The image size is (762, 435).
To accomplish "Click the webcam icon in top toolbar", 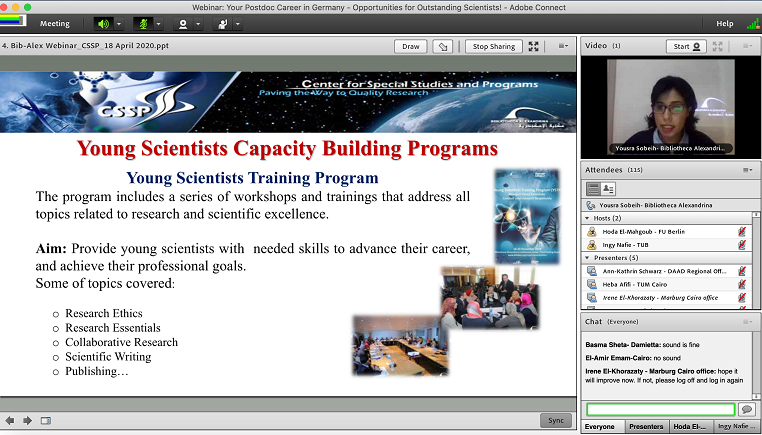I will 183,23.
